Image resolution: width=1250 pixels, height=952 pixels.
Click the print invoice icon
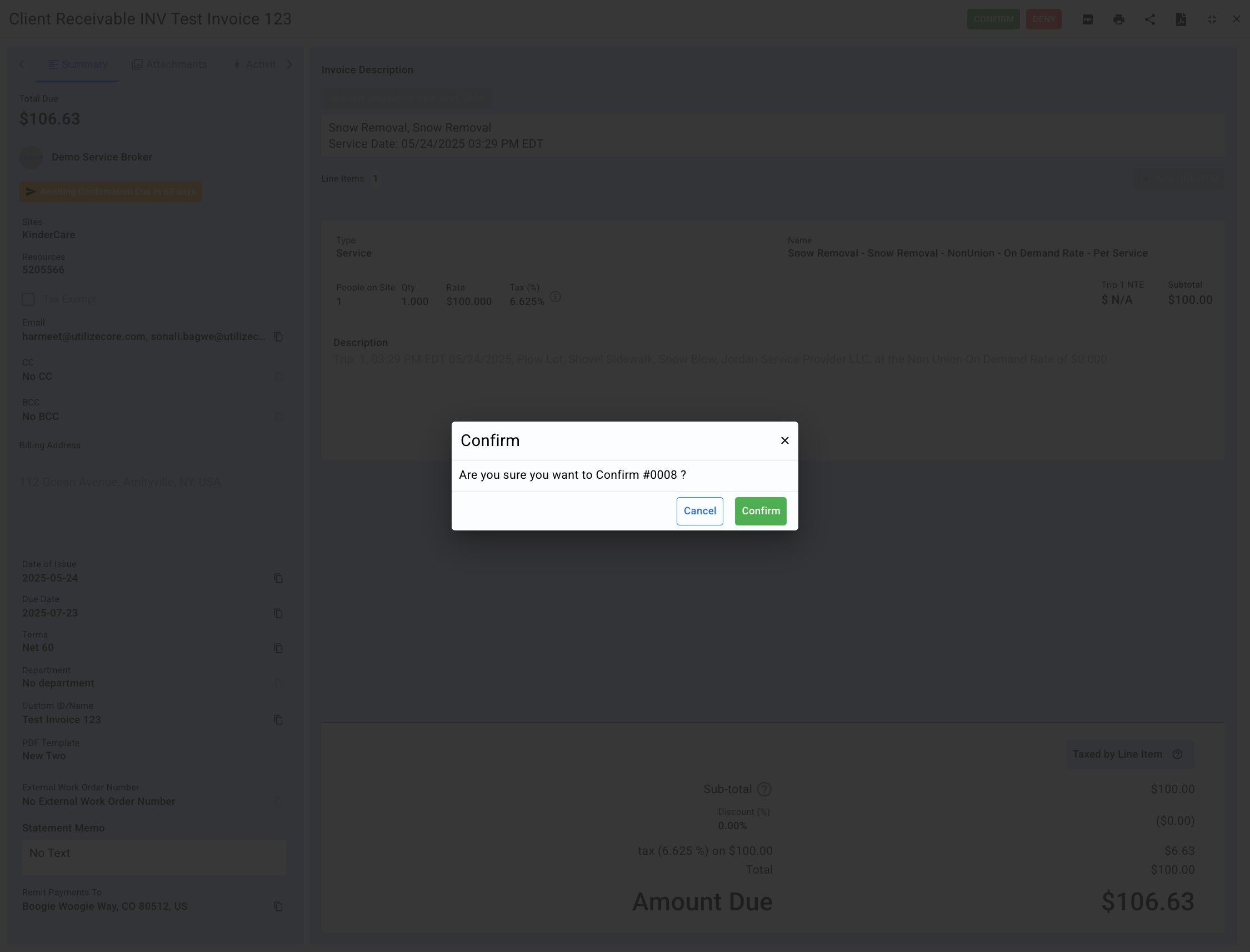(x=1118, y=19)
